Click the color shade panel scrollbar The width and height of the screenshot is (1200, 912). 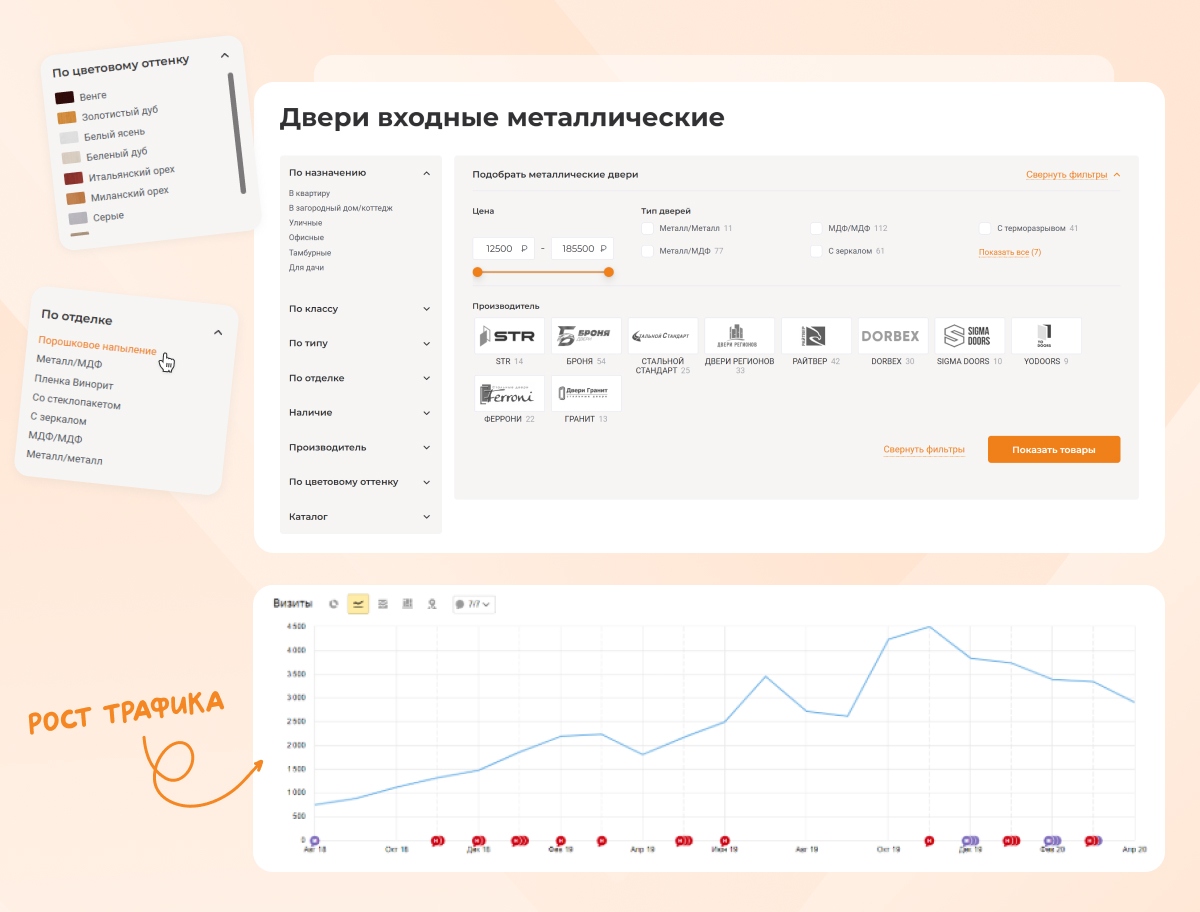click(236, 132)
